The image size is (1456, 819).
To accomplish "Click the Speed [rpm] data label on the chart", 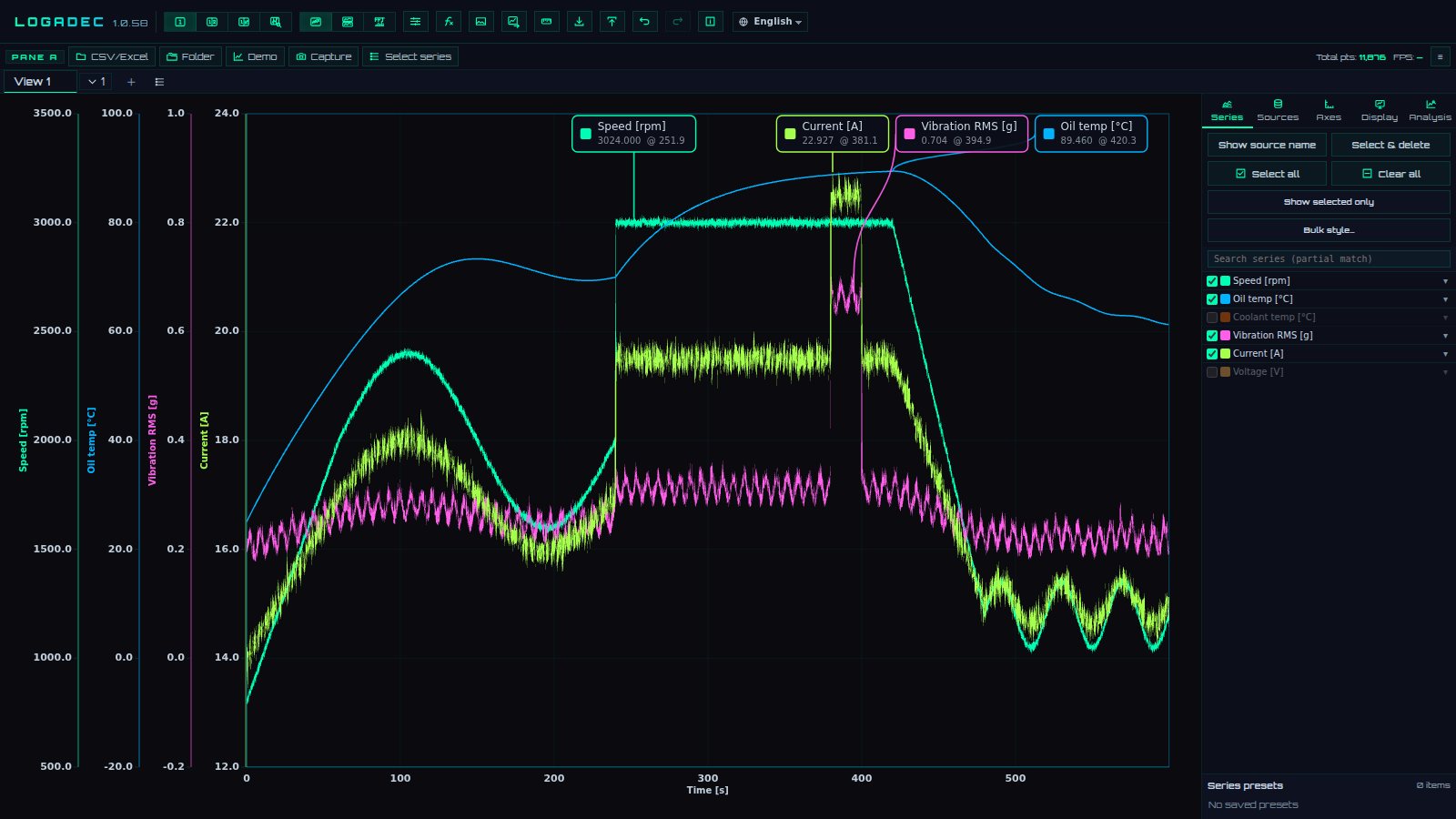I will [633, 134].
